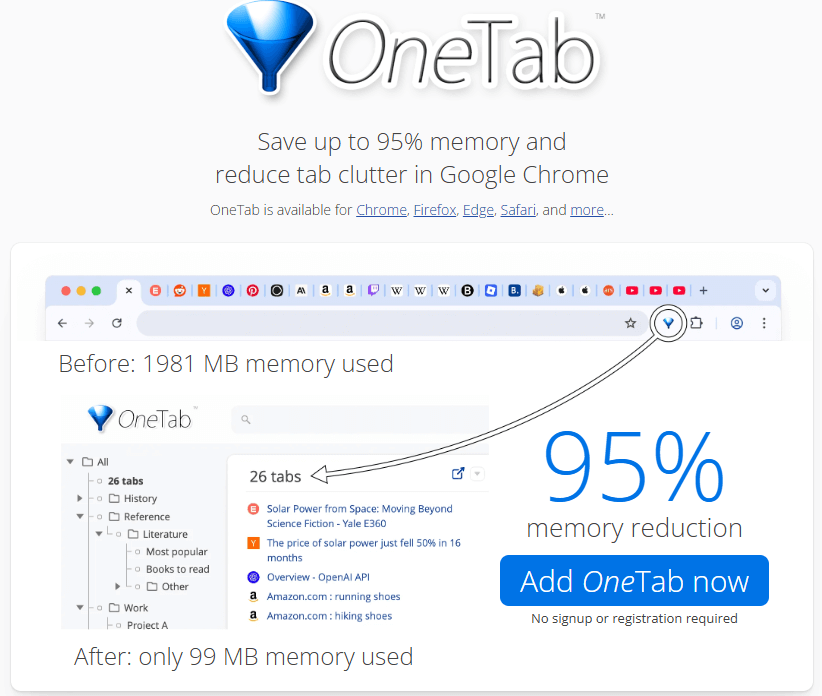Open the Firefox availability link
The width and height of the screenshot is (822, 696).
coord(434,210)
